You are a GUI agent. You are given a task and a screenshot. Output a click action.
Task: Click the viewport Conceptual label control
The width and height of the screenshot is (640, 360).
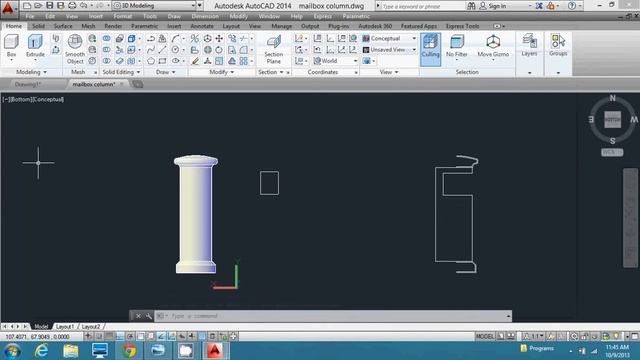pyautogui.click(x=48, y=99)
